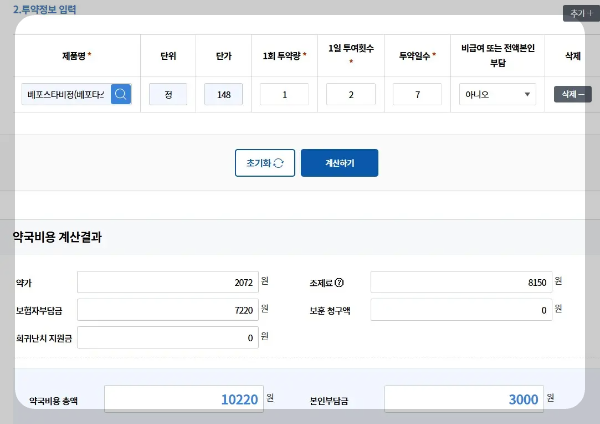Click the 1회 투약량 dose input

tap(284, 94)
